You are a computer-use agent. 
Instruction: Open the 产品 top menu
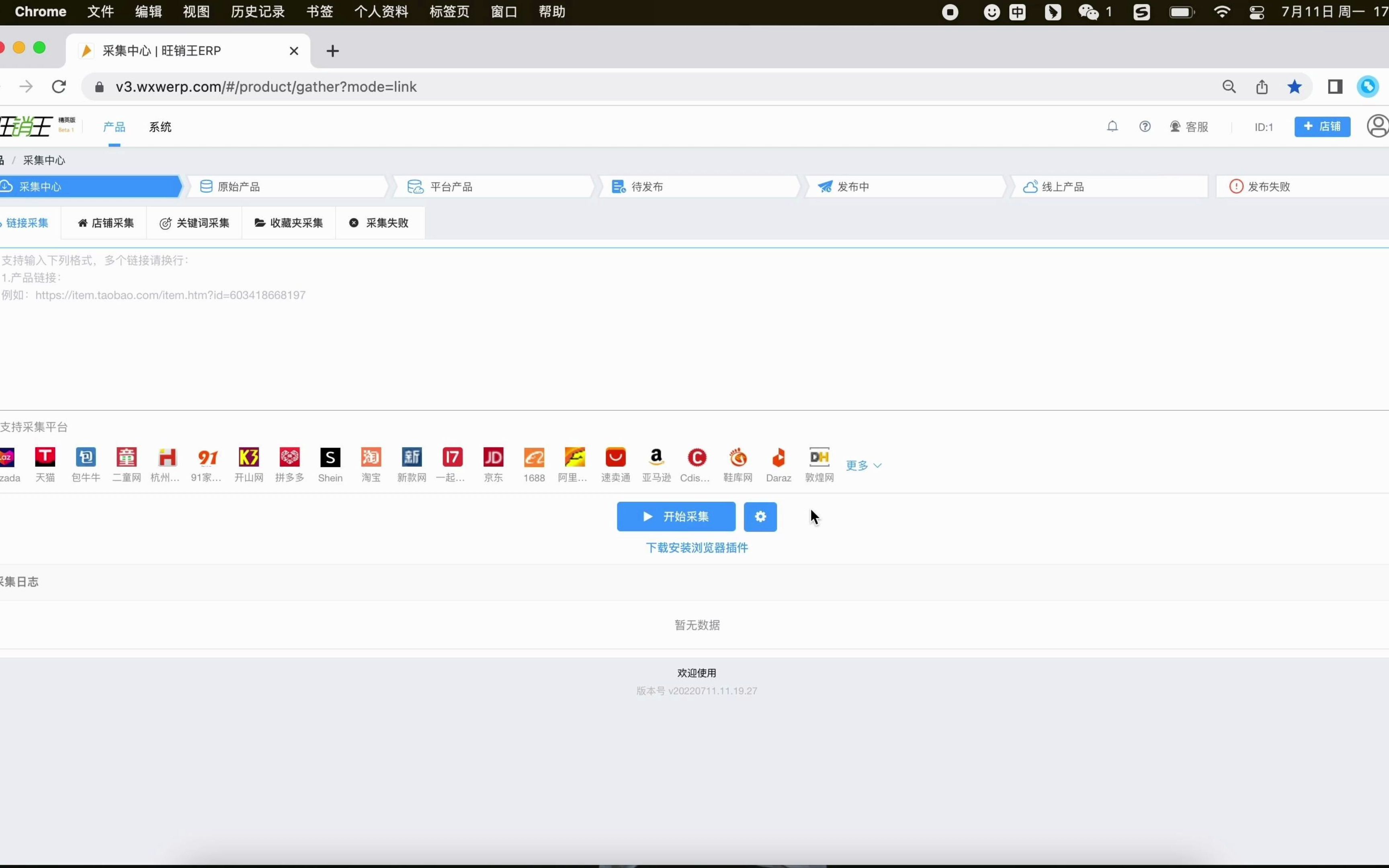click(114, 127)
